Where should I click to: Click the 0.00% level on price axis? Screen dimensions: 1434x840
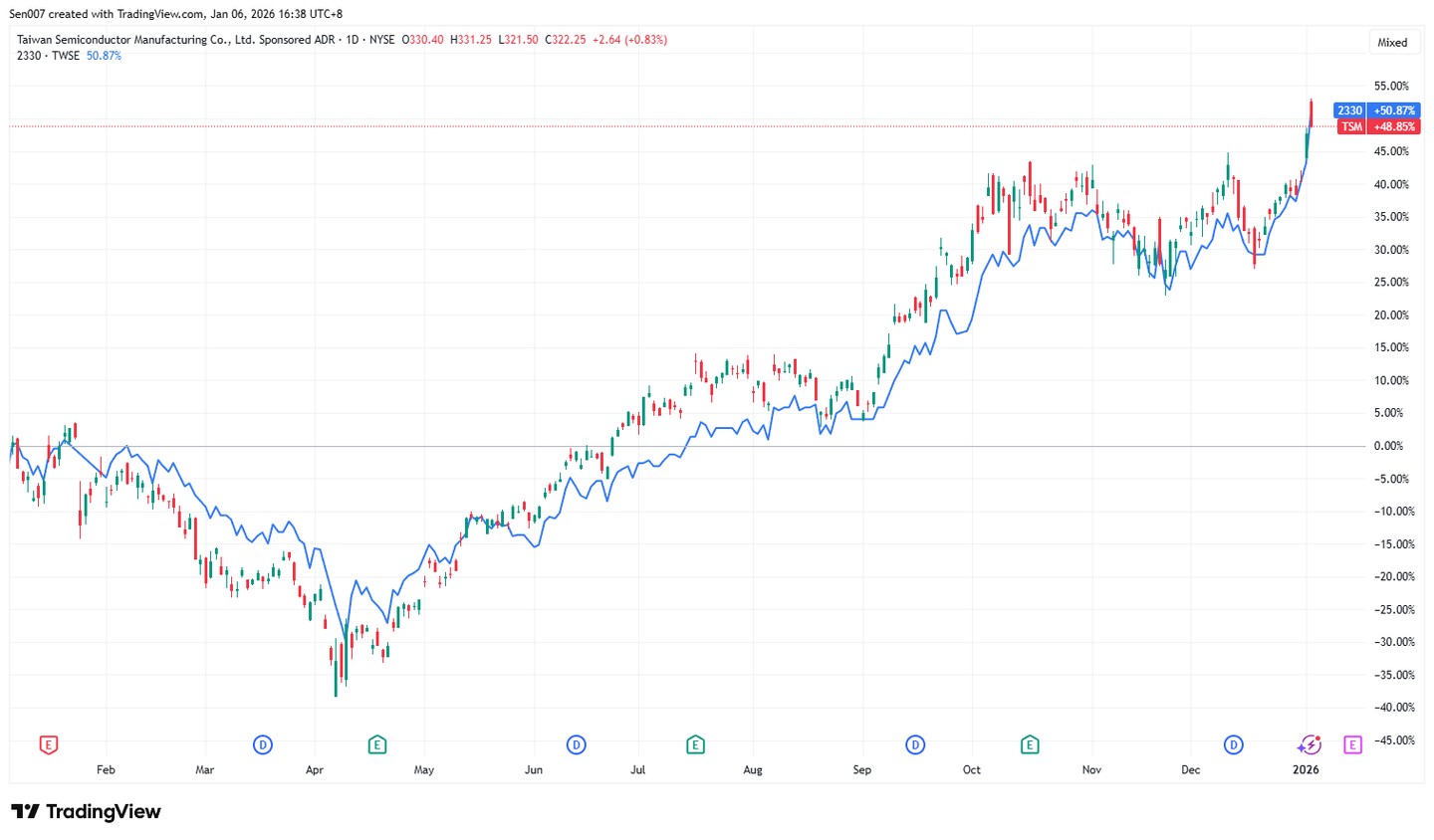pyautogui.click(x=1388, y=446)
